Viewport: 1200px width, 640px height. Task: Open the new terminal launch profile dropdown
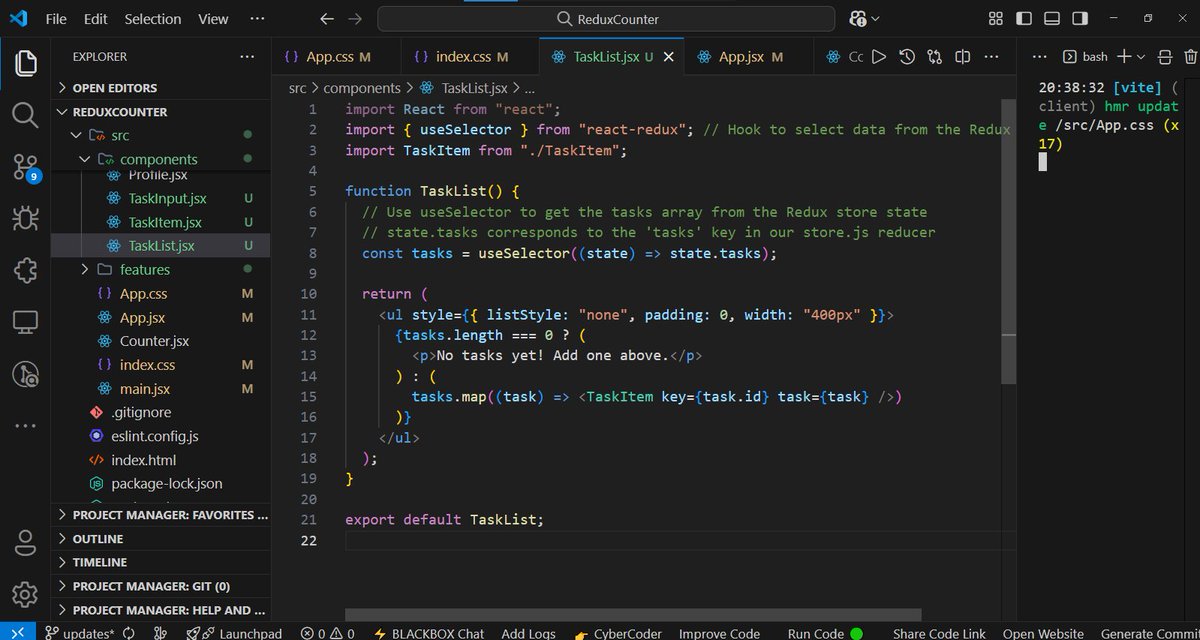click(x=1141, y=57)
